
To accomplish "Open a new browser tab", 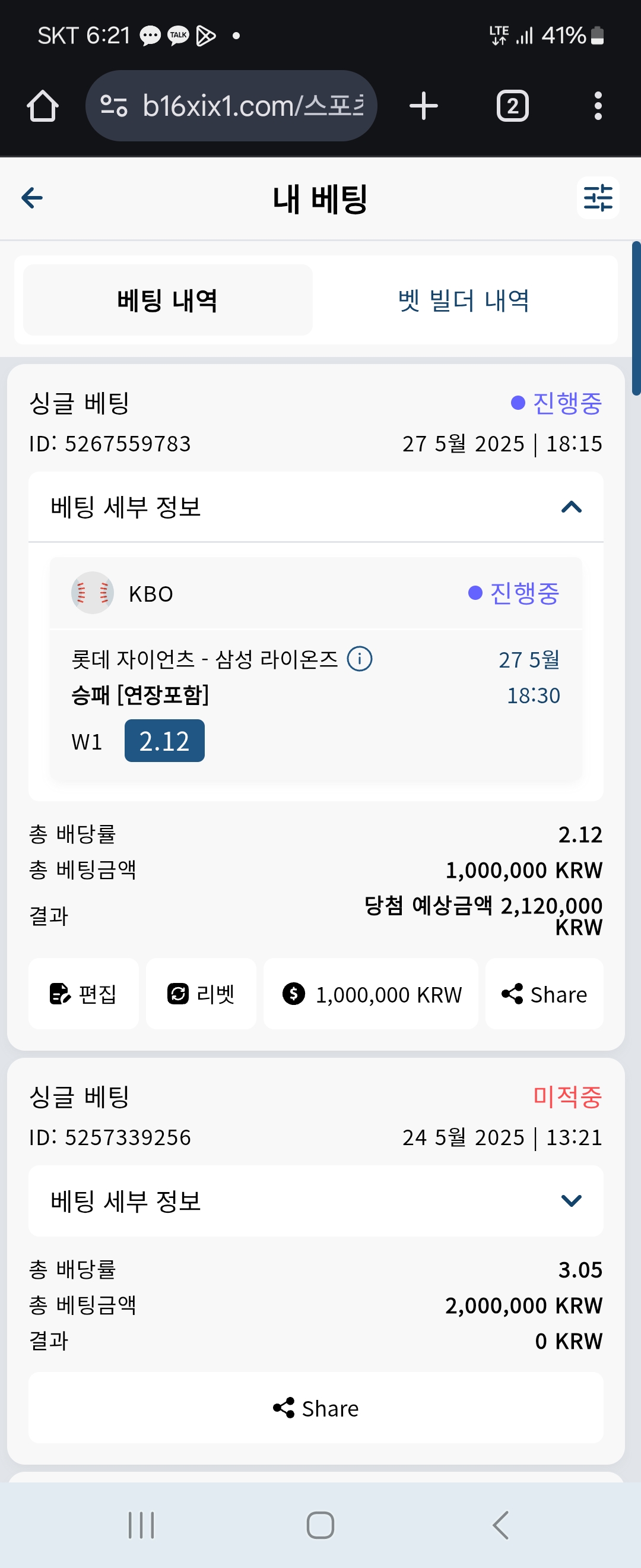I will [423, 106].
